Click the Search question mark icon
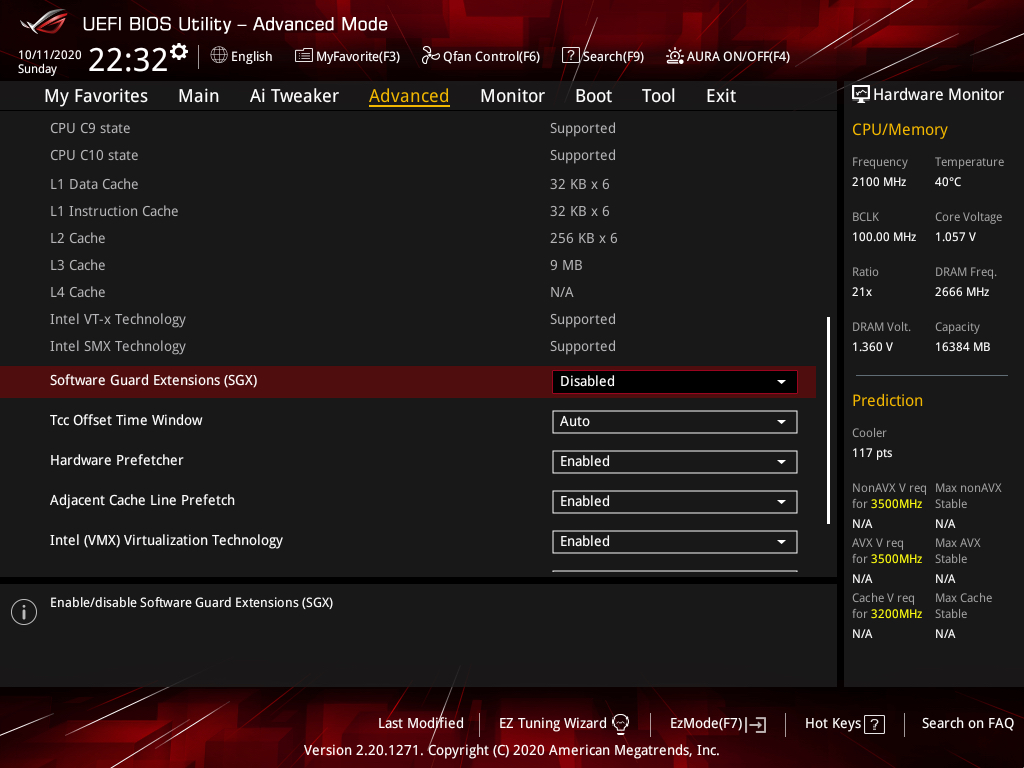 click(570, 56)
